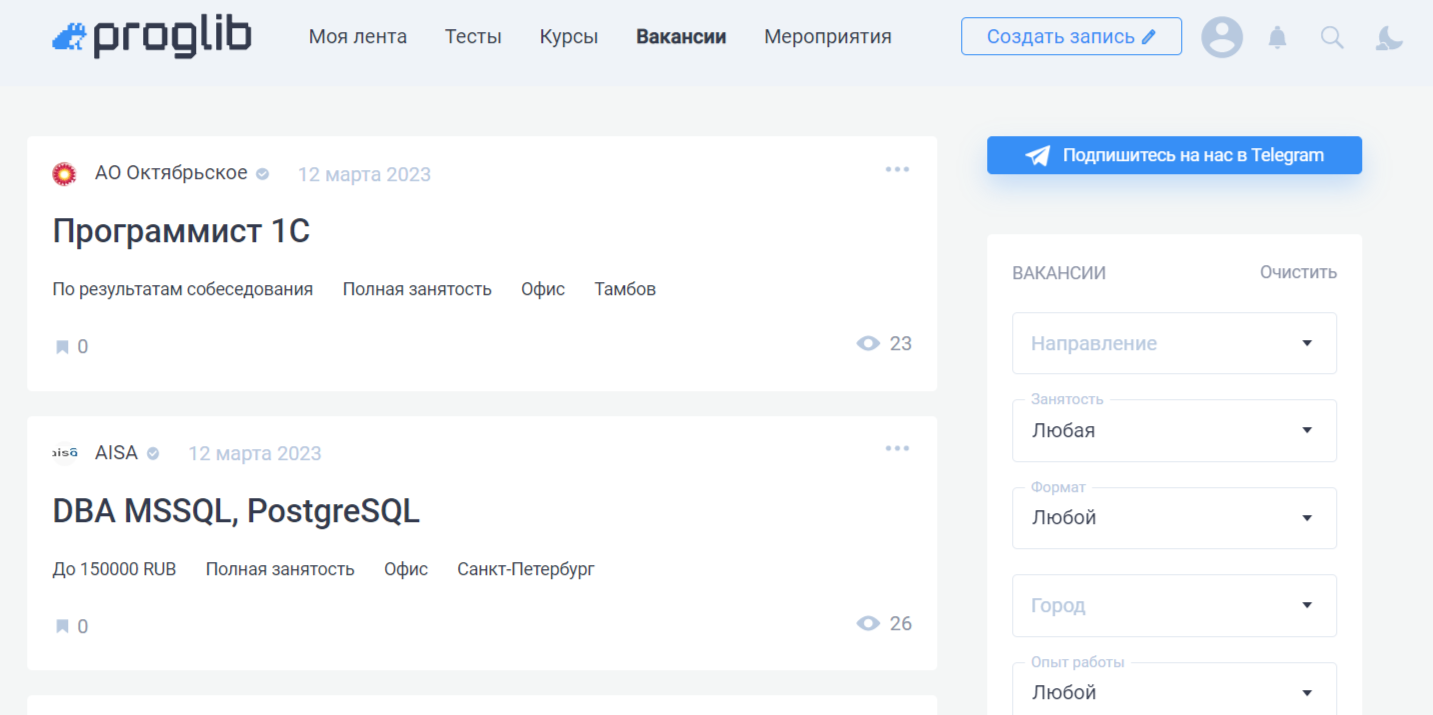Click the Proglib logo

coord(150,36)
